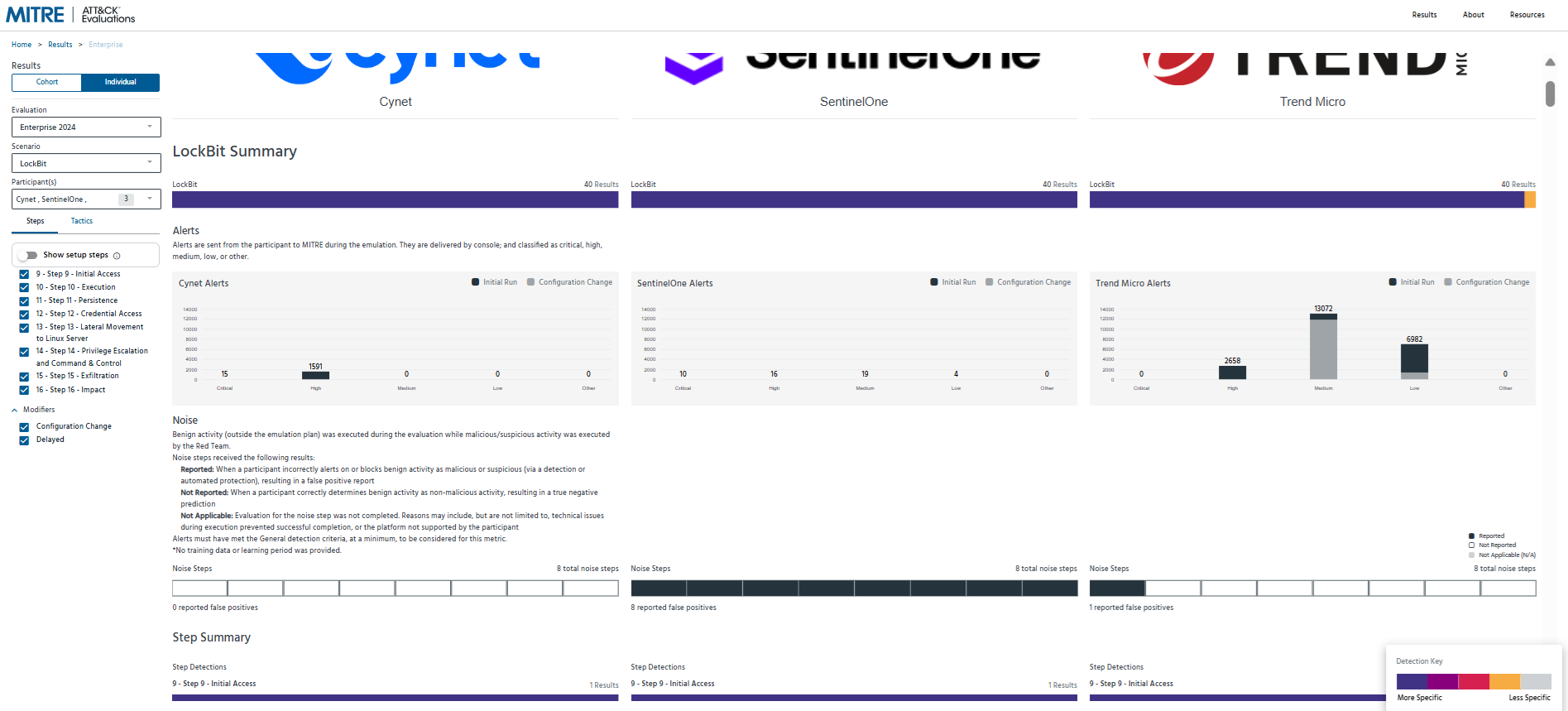Click the Medium bar 13072 in Trend Micro Alerts
1568x711 pixels.
1323,346
